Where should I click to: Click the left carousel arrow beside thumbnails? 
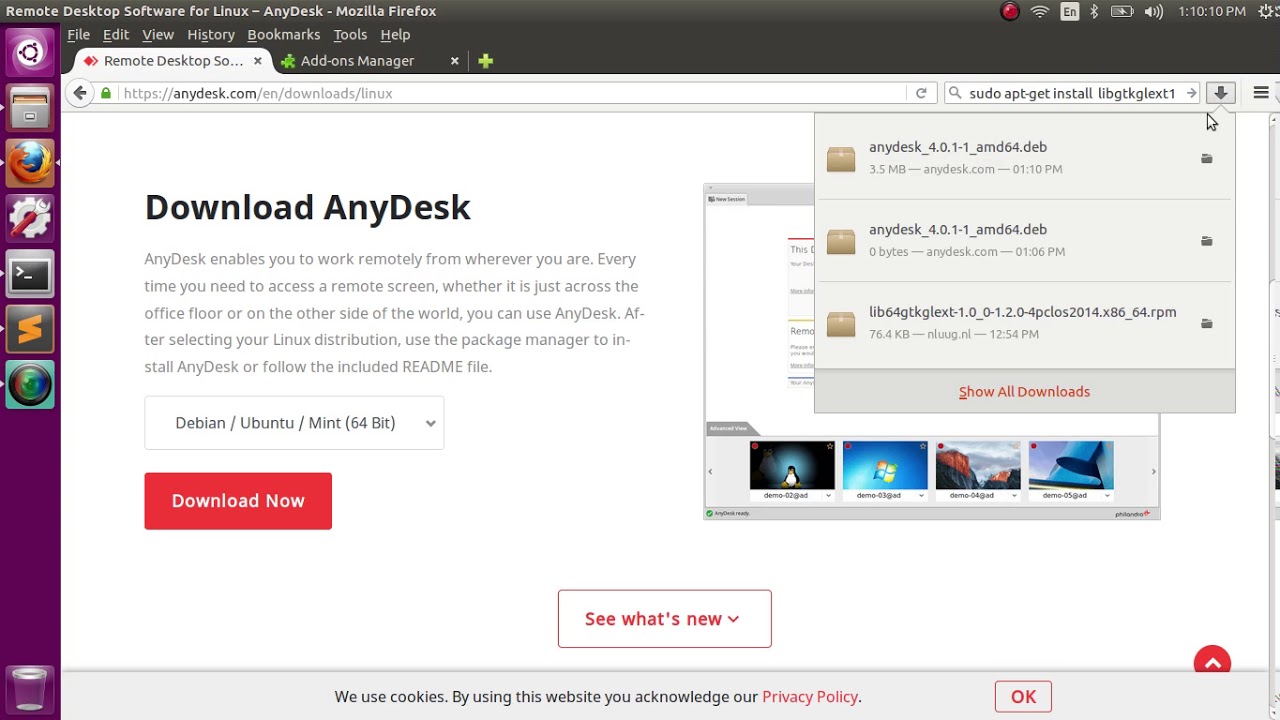pyautogui.click(x=710, y=471)
